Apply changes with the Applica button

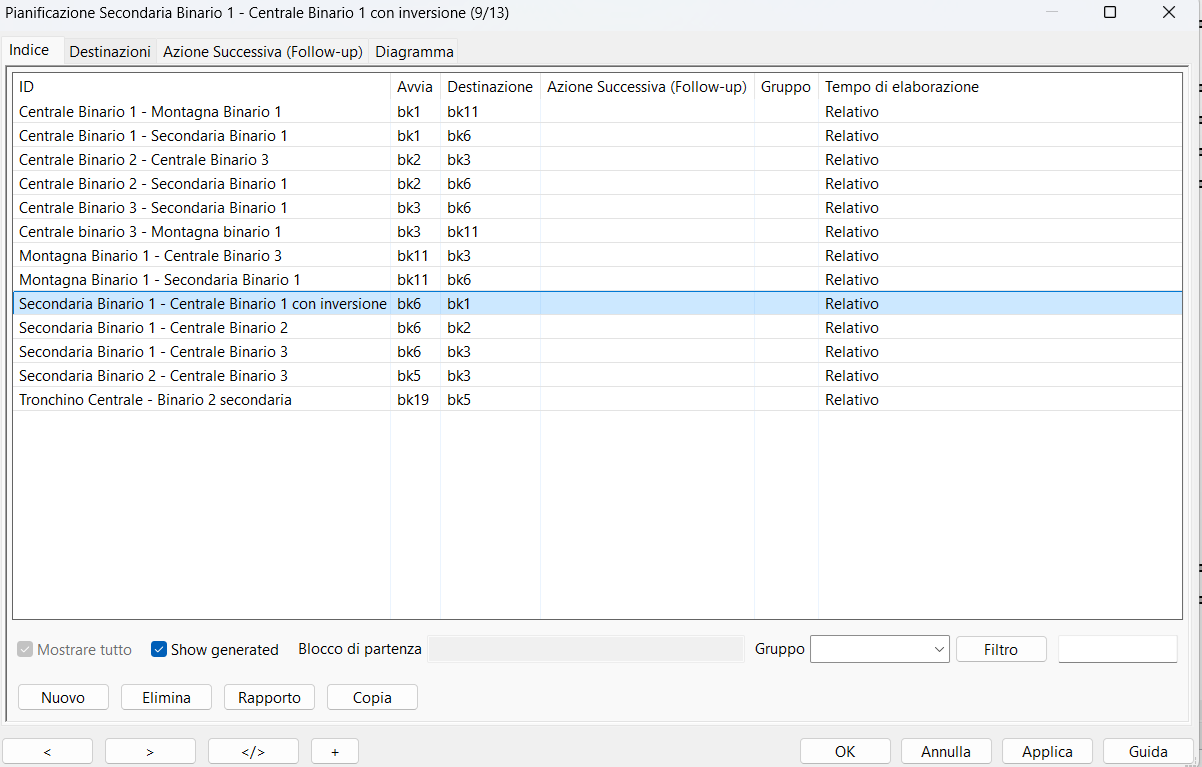[x=1047, y=751]
